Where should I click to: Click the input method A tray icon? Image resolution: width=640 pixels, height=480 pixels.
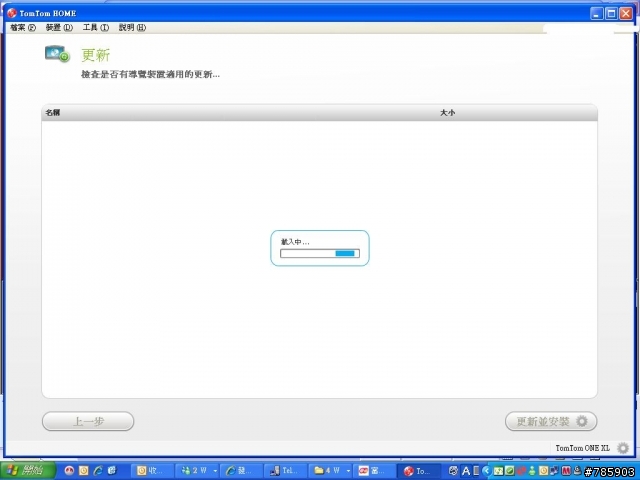coord(466,471)
